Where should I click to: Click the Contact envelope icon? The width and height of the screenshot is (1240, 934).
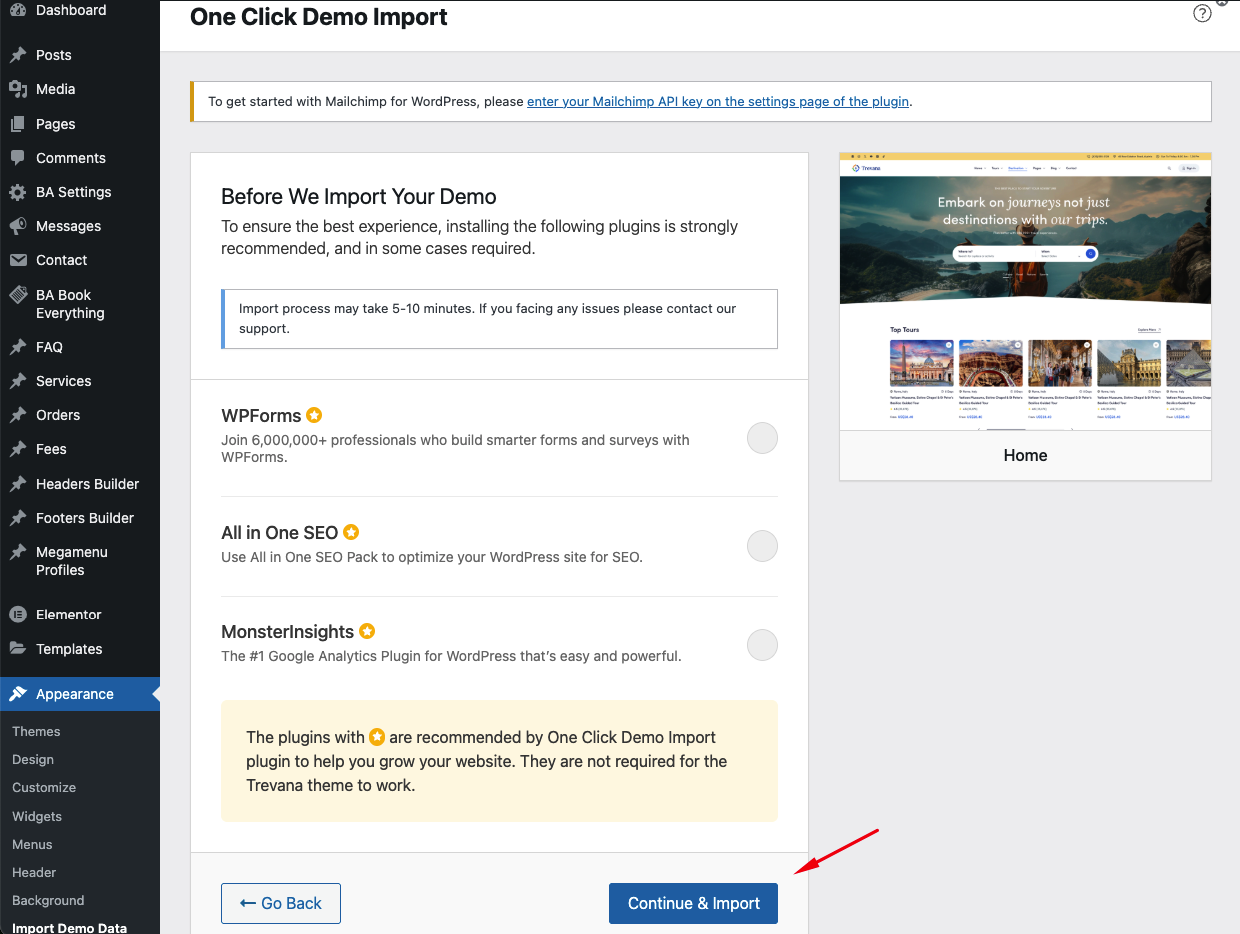tap(18, 260)
